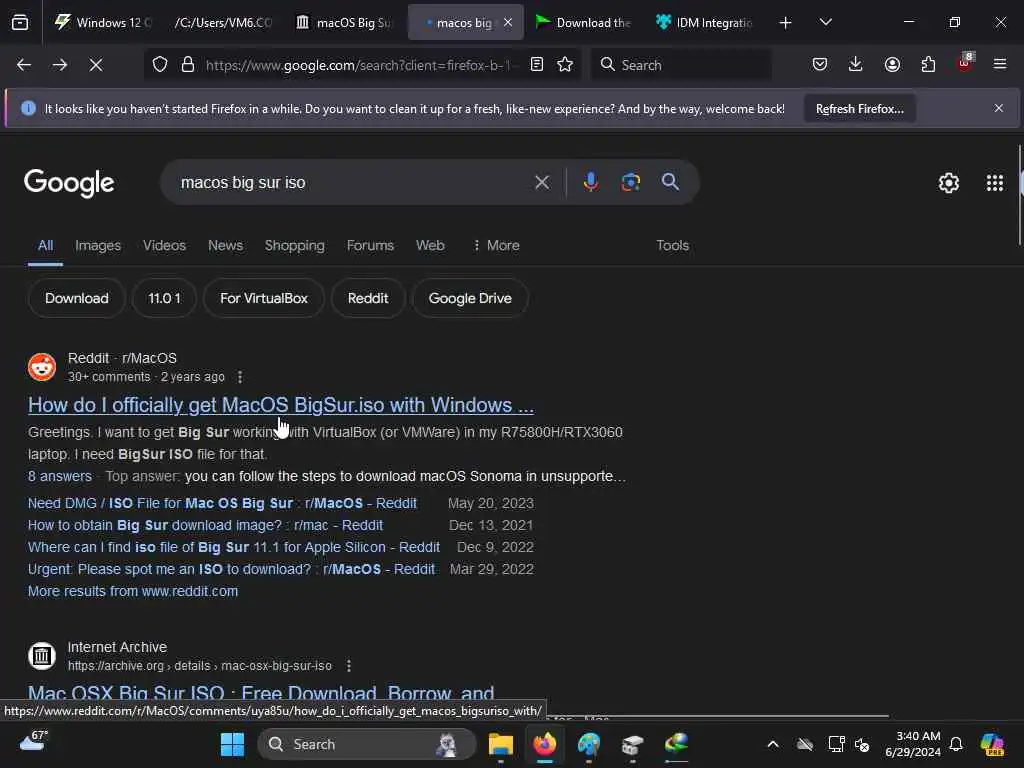Open File Explorer from taskbar

coord(501,744)
